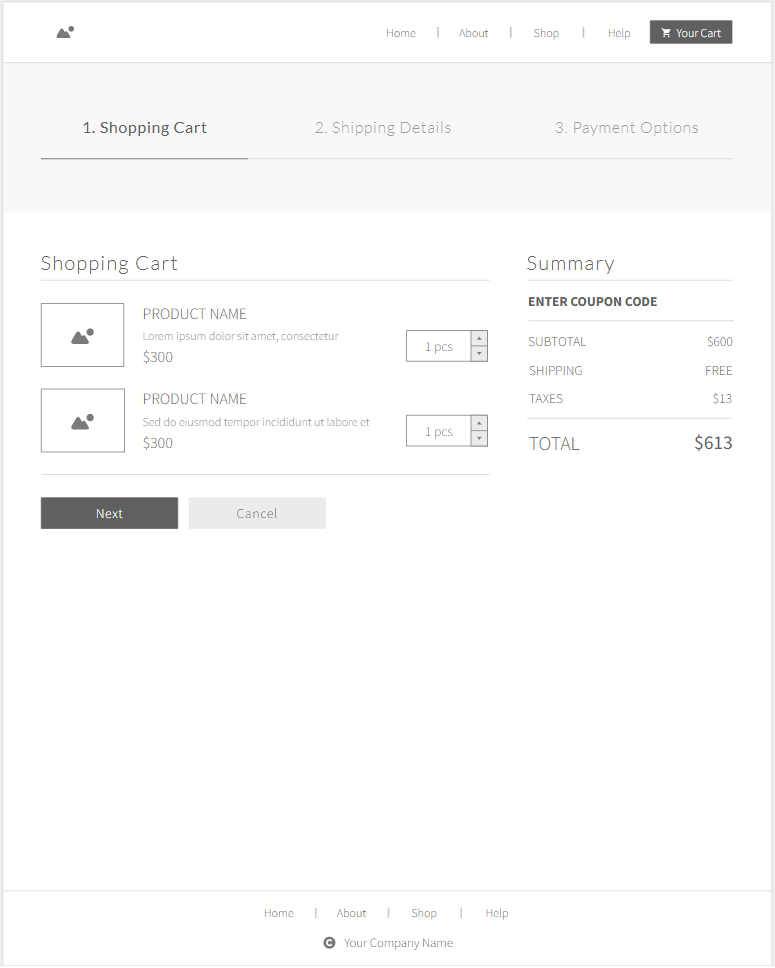The image size is (775, 968).
Task: Click Your Company Name in footer
Action: coord(398,943)
